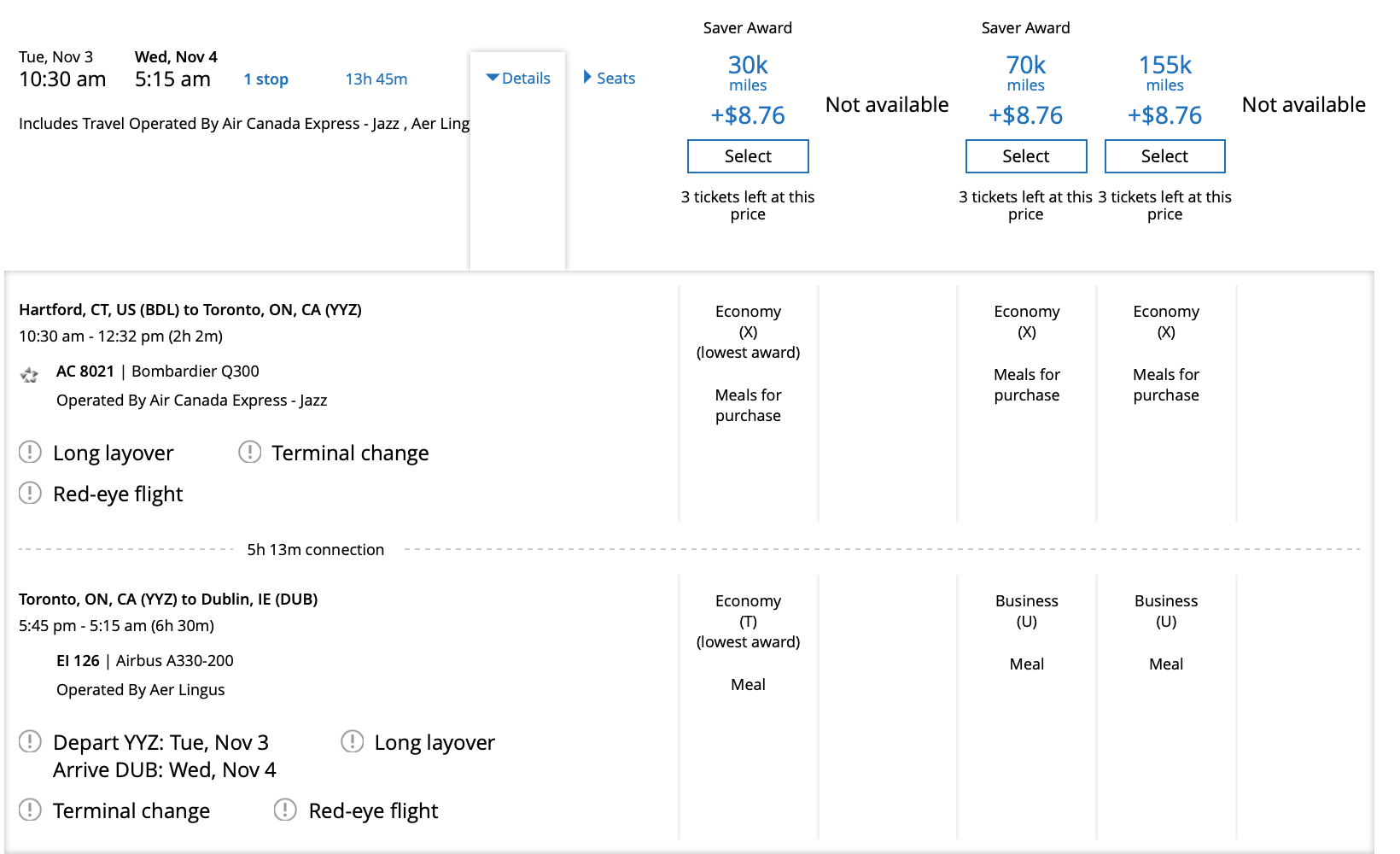Click the 3 tickets left notice under 30k fare
The width and height of the screenshot is (1400, 854).
[748, 205]
